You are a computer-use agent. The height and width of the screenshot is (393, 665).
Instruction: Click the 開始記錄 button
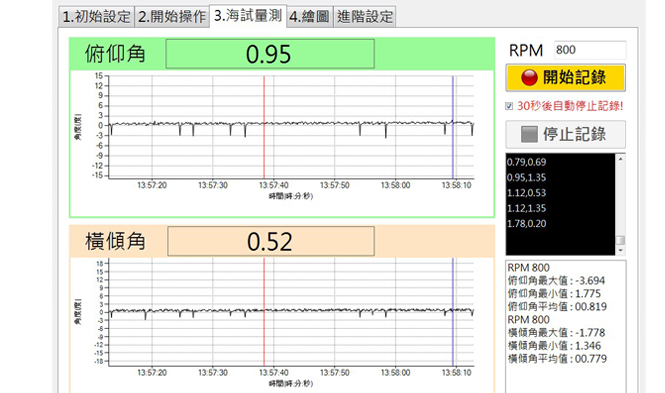(x=565, y=78)
